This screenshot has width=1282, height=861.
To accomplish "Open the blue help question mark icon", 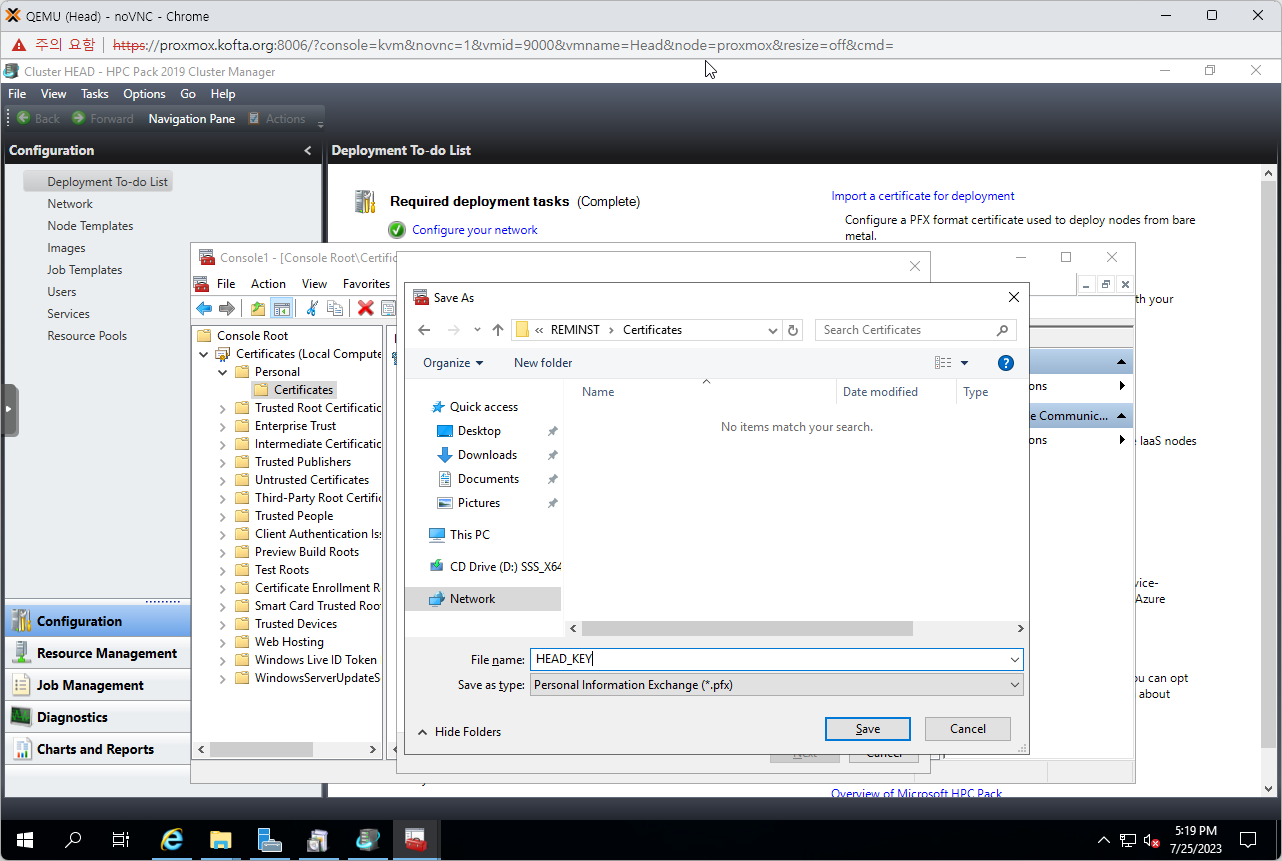I will pyautogui.click(x=1006, y=363).
